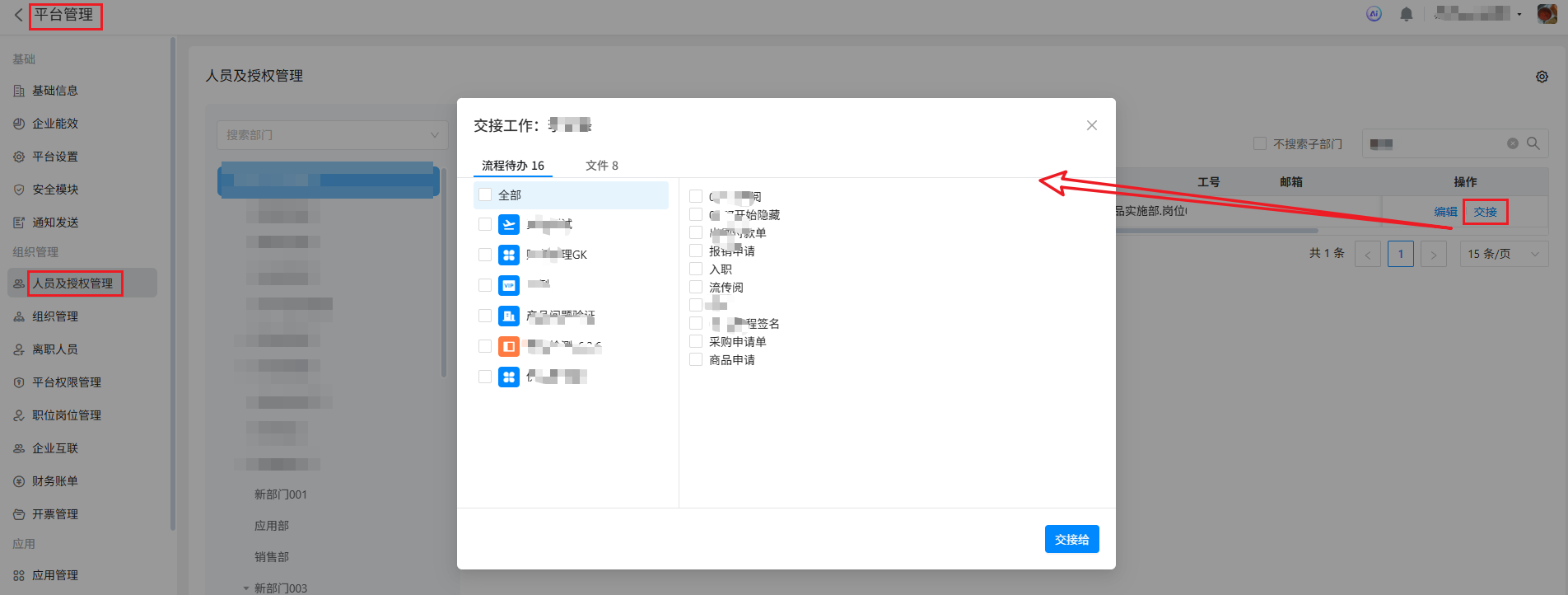
Task: Click the search magnifier icon
Action: 1533,143
